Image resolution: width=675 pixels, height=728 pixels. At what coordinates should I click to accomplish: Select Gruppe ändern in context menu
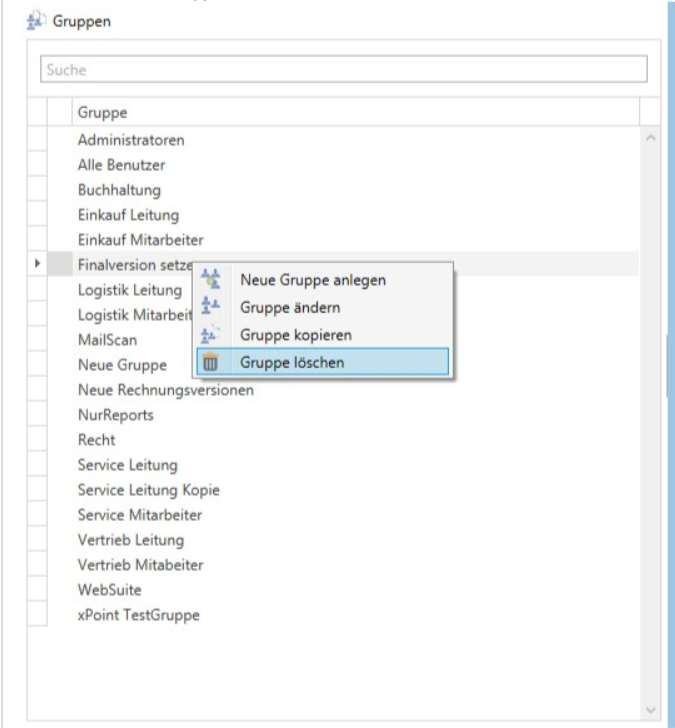[x=290, y=307]
